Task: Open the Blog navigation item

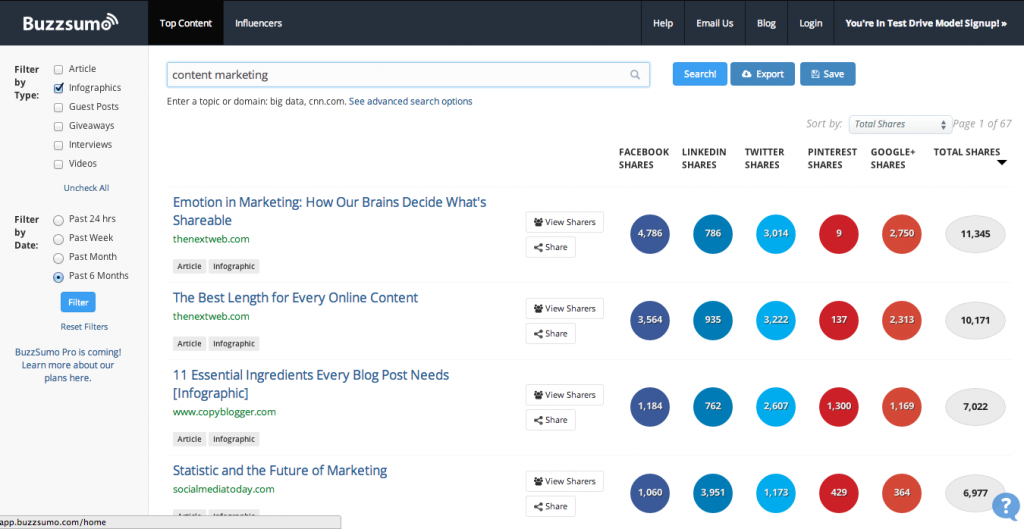Action: [766, 23]
